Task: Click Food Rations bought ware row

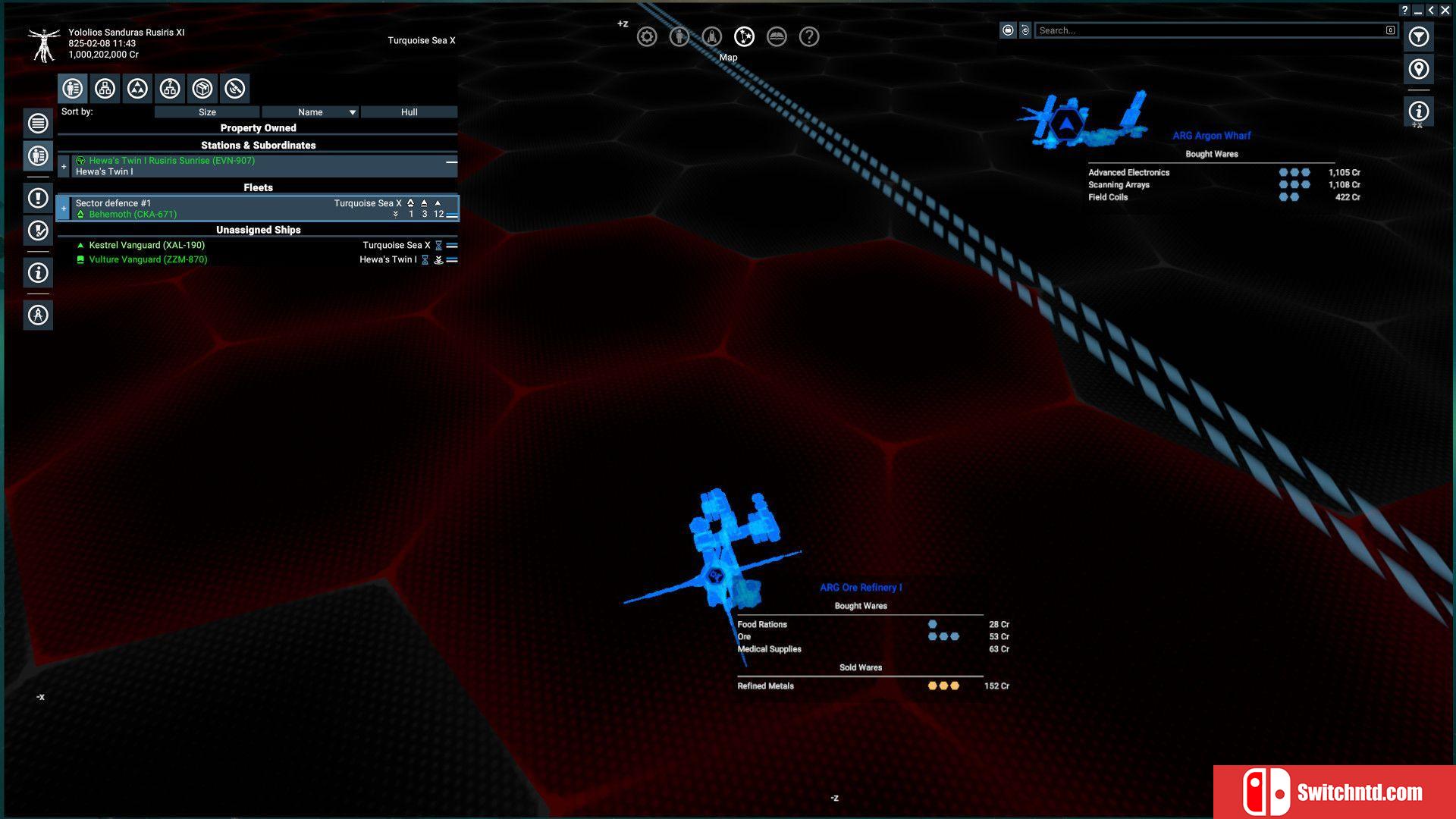Action: point(873,625)
